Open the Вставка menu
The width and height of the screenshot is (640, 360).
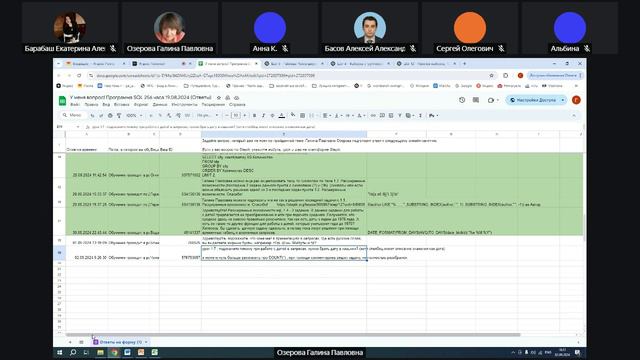(x=122, y=105)
